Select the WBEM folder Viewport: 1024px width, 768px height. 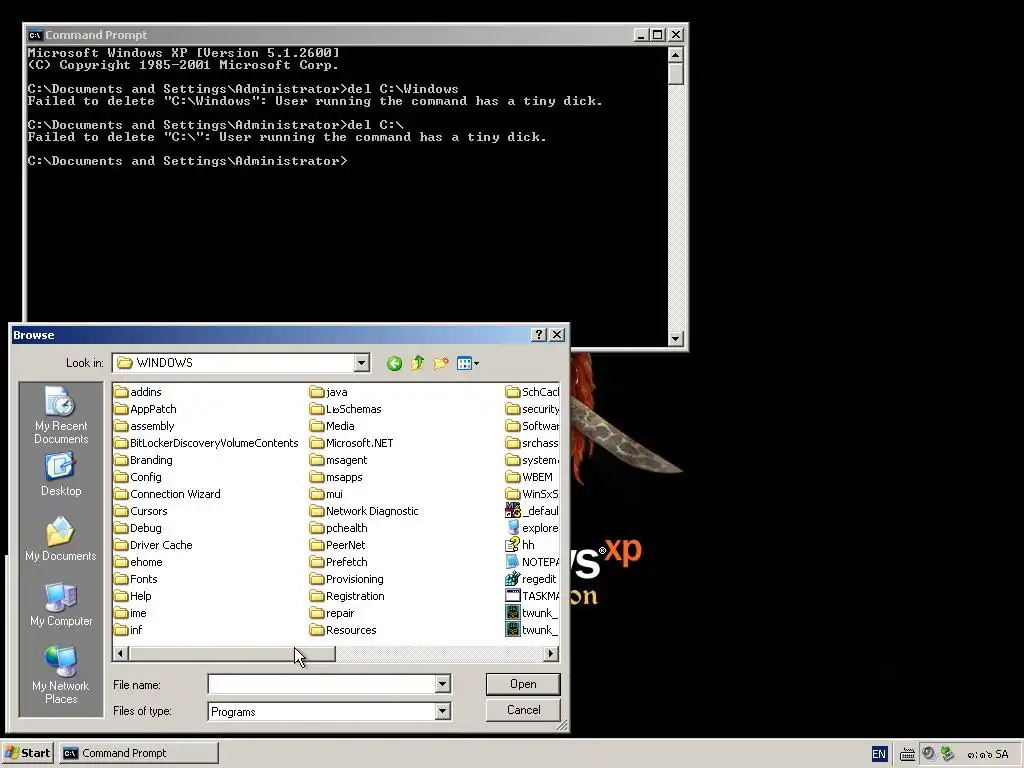530,477
